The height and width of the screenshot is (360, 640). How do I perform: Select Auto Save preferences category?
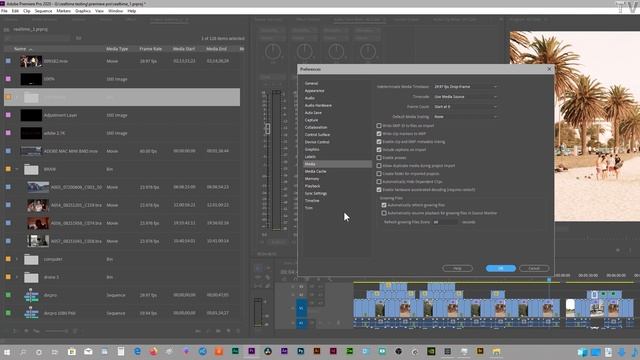(x=313, y=113)
